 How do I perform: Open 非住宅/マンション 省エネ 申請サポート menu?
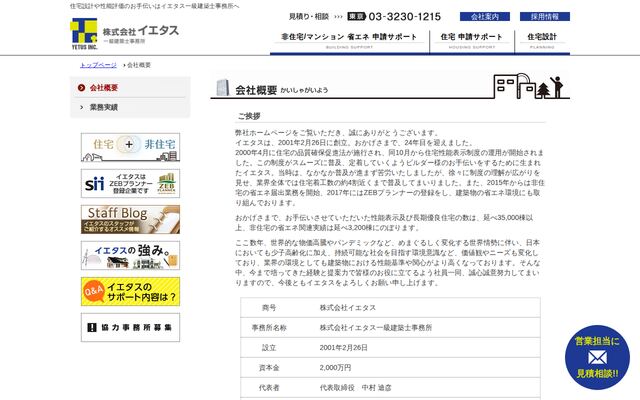point(349,41)
